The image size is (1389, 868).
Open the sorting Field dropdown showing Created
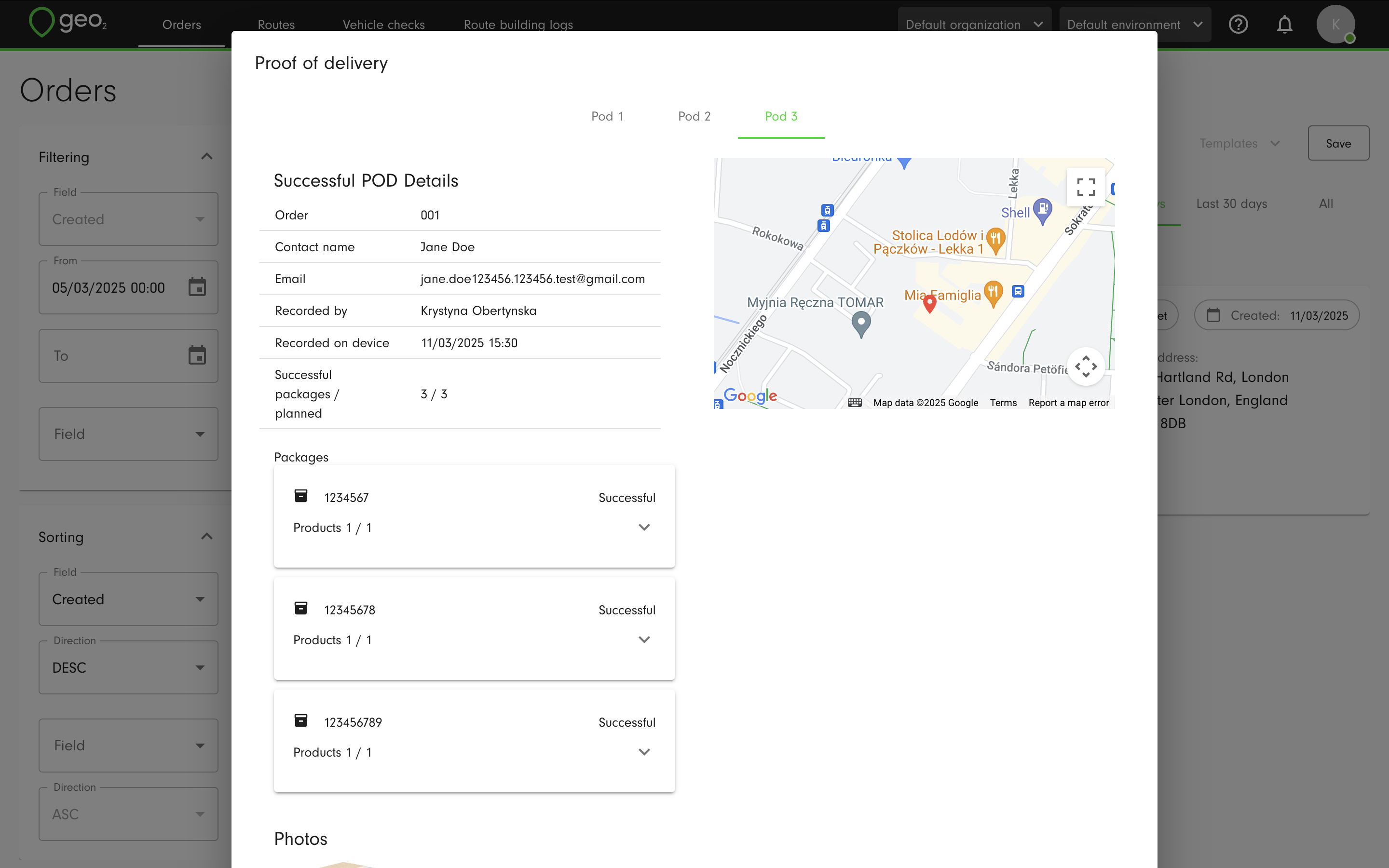pos(129,599)
